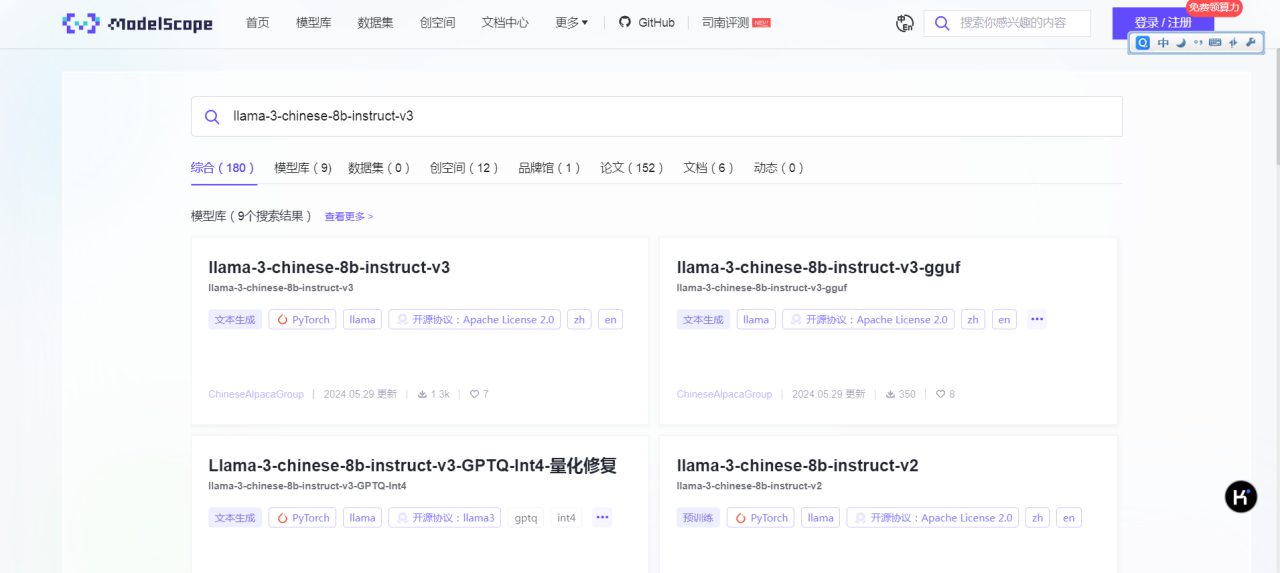Switch to 论文 (152) tab

[x=632, y=168]
